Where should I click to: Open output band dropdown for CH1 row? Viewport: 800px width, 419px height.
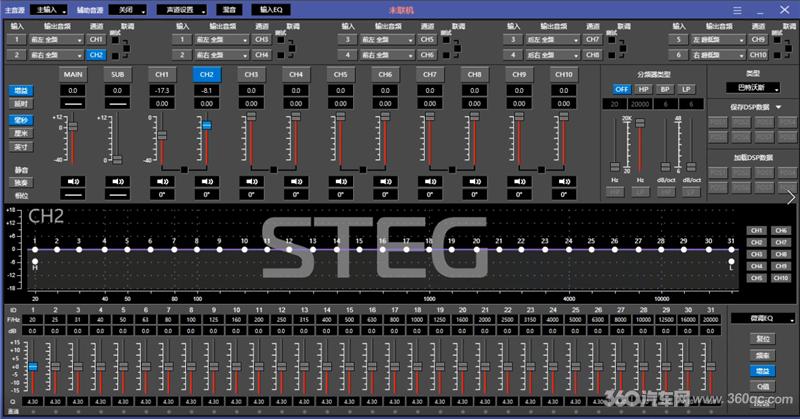click(x=56, y=40)
